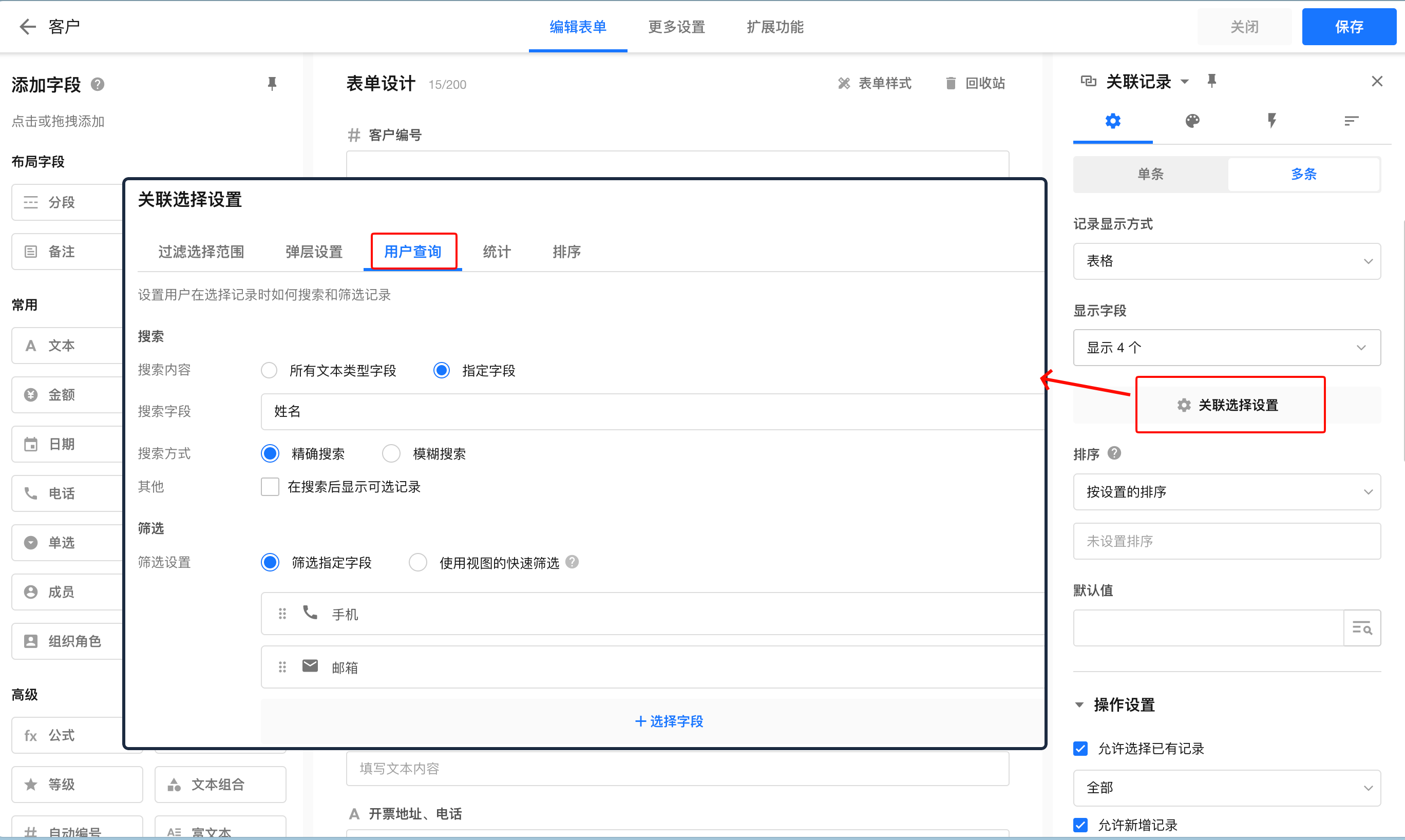
Task: Click default value record search icon
Action: tap(1361, 628)
